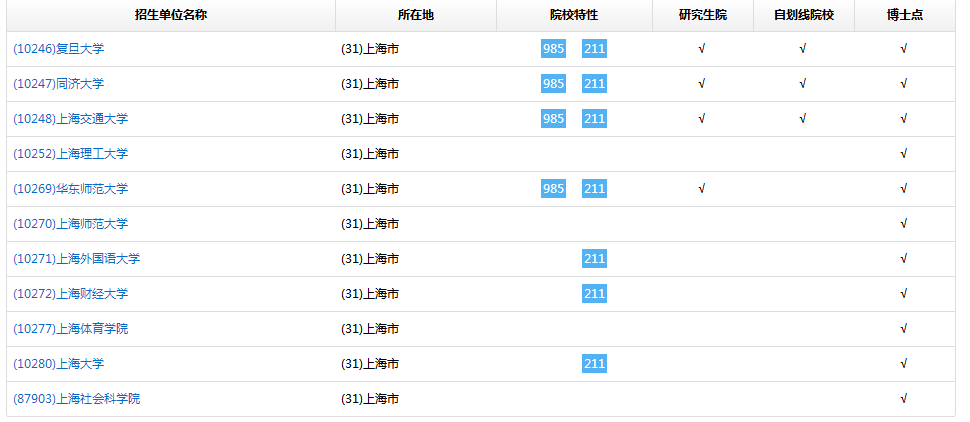Click the 985 badge for 复旦大学
The image size is (970, 422).
[x=553, y=49]
